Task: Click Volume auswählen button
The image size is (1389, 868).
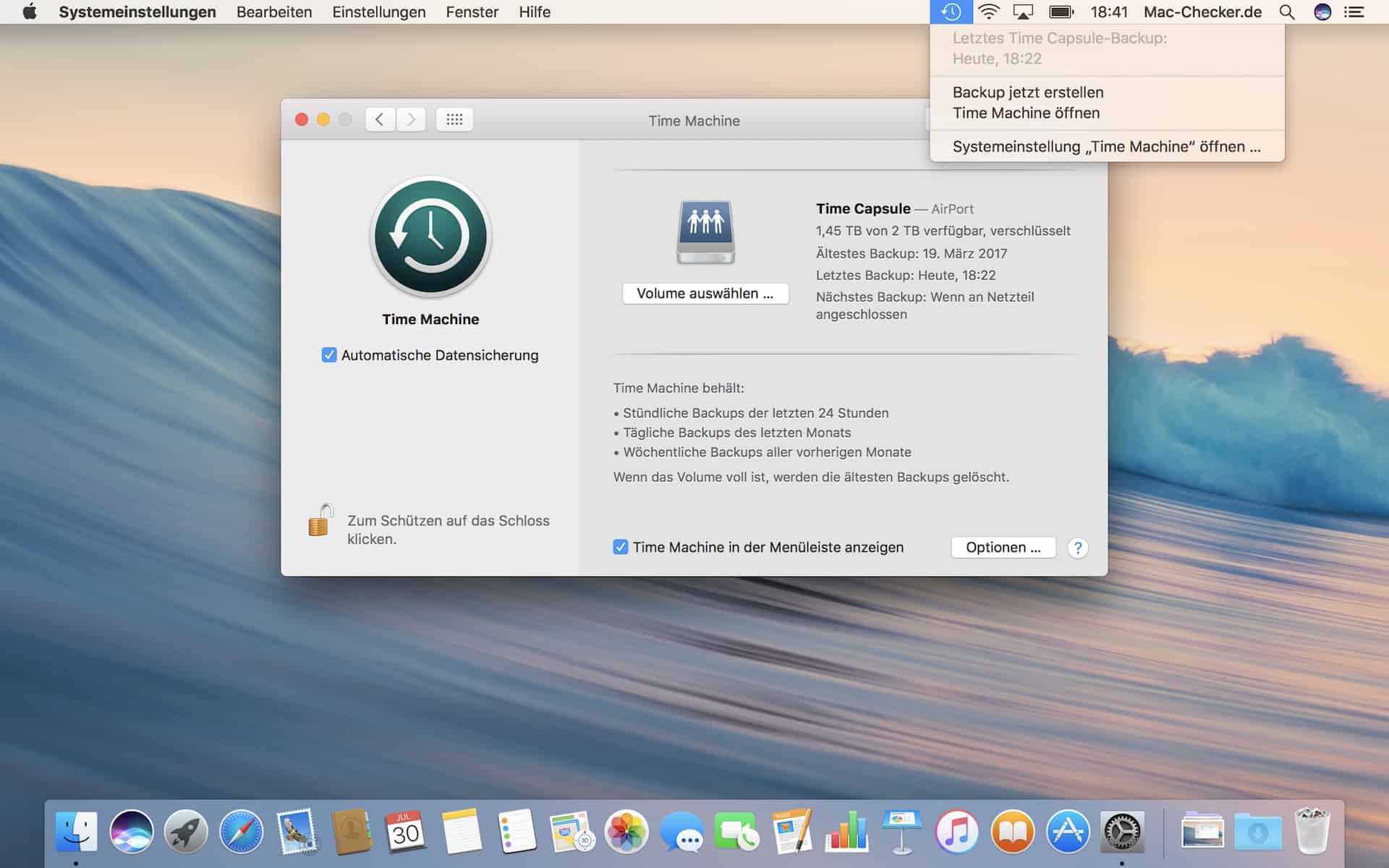Action: click(x=705, y=294)
